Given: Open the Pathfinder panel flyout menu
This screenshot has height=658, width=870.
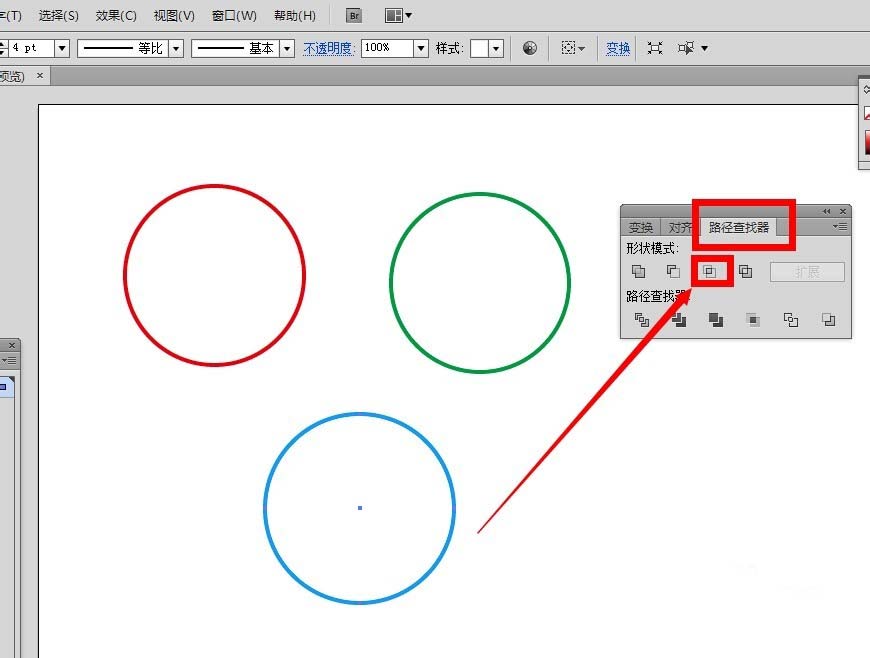Looking at the screenshot, I should [840, 226].
